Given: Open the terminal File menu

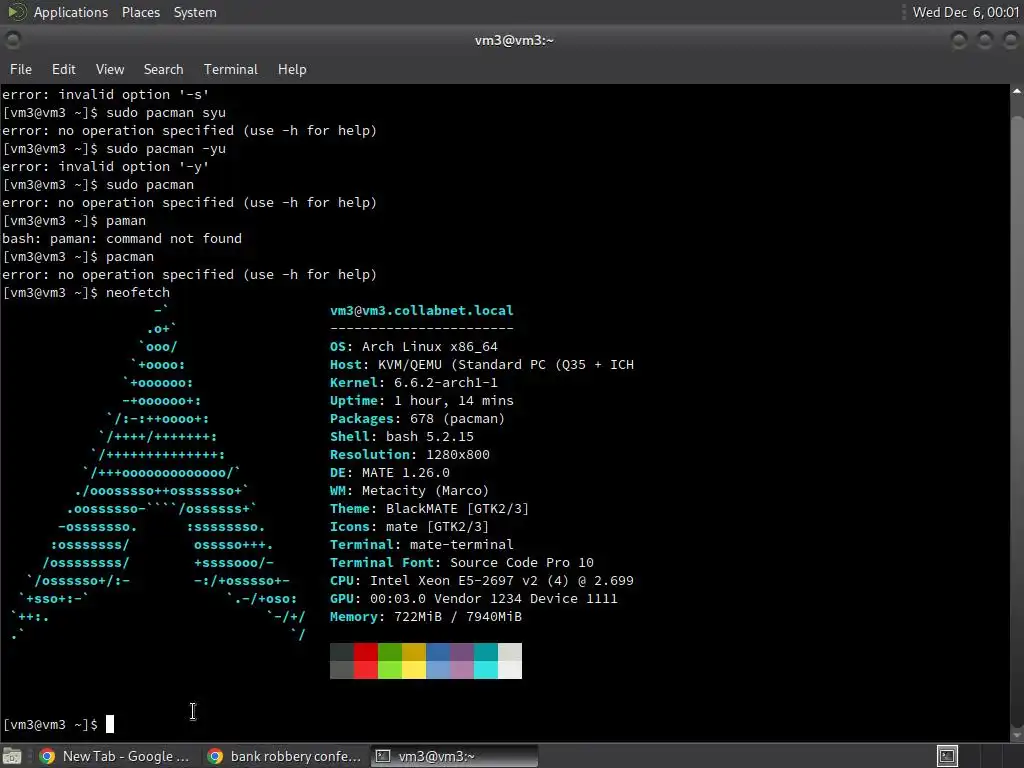Looking at the screenshot, I should (x=20, y=69).
